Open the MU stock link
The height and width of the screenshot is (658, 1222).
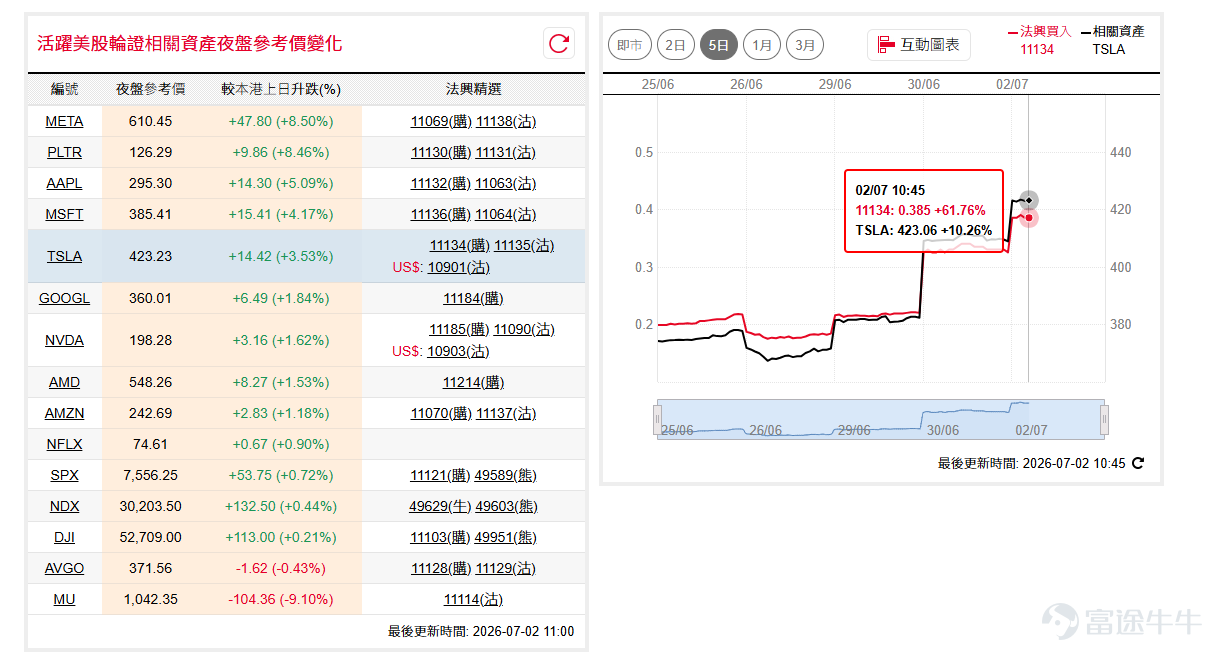pyautogui.click(x=65, y=599)
